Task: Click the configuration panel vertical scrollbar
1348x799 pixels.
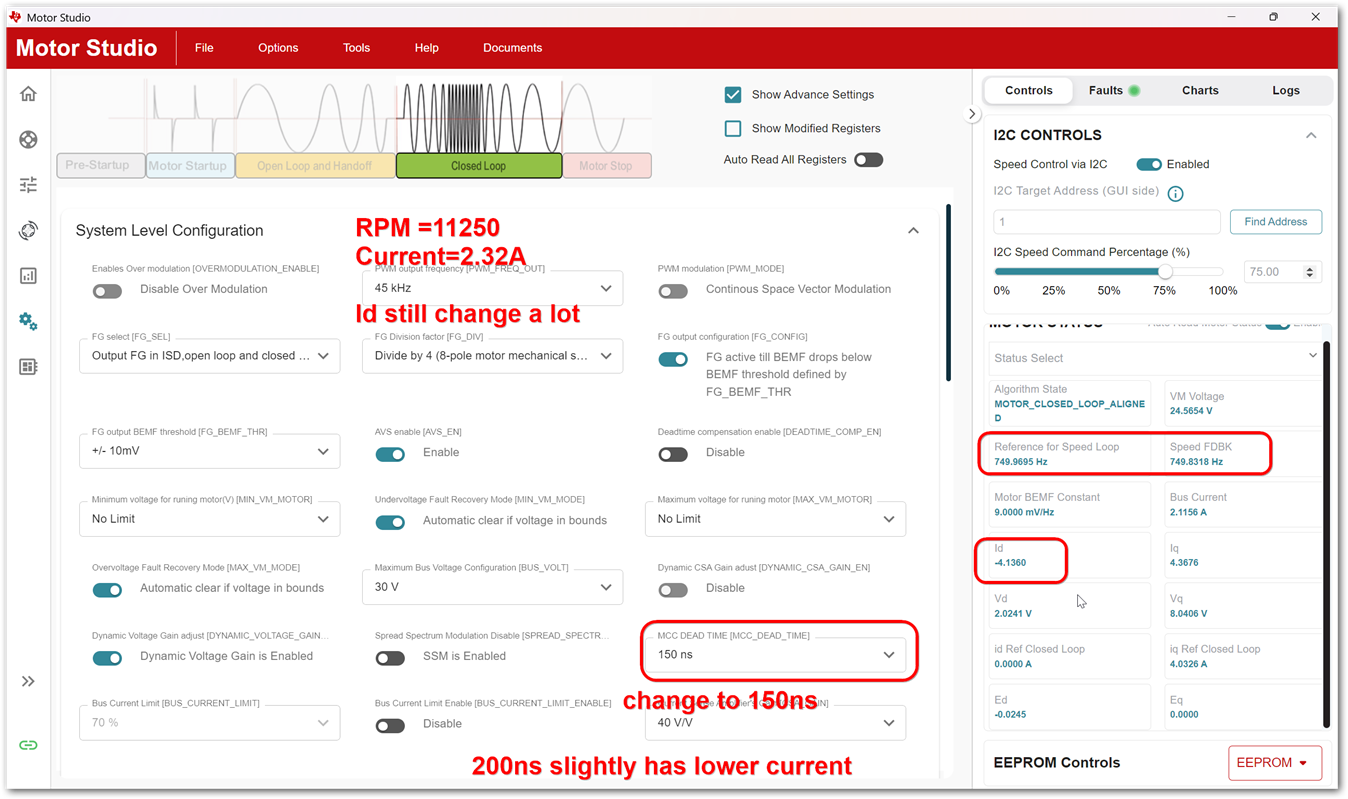Action: tap(948, 292)
